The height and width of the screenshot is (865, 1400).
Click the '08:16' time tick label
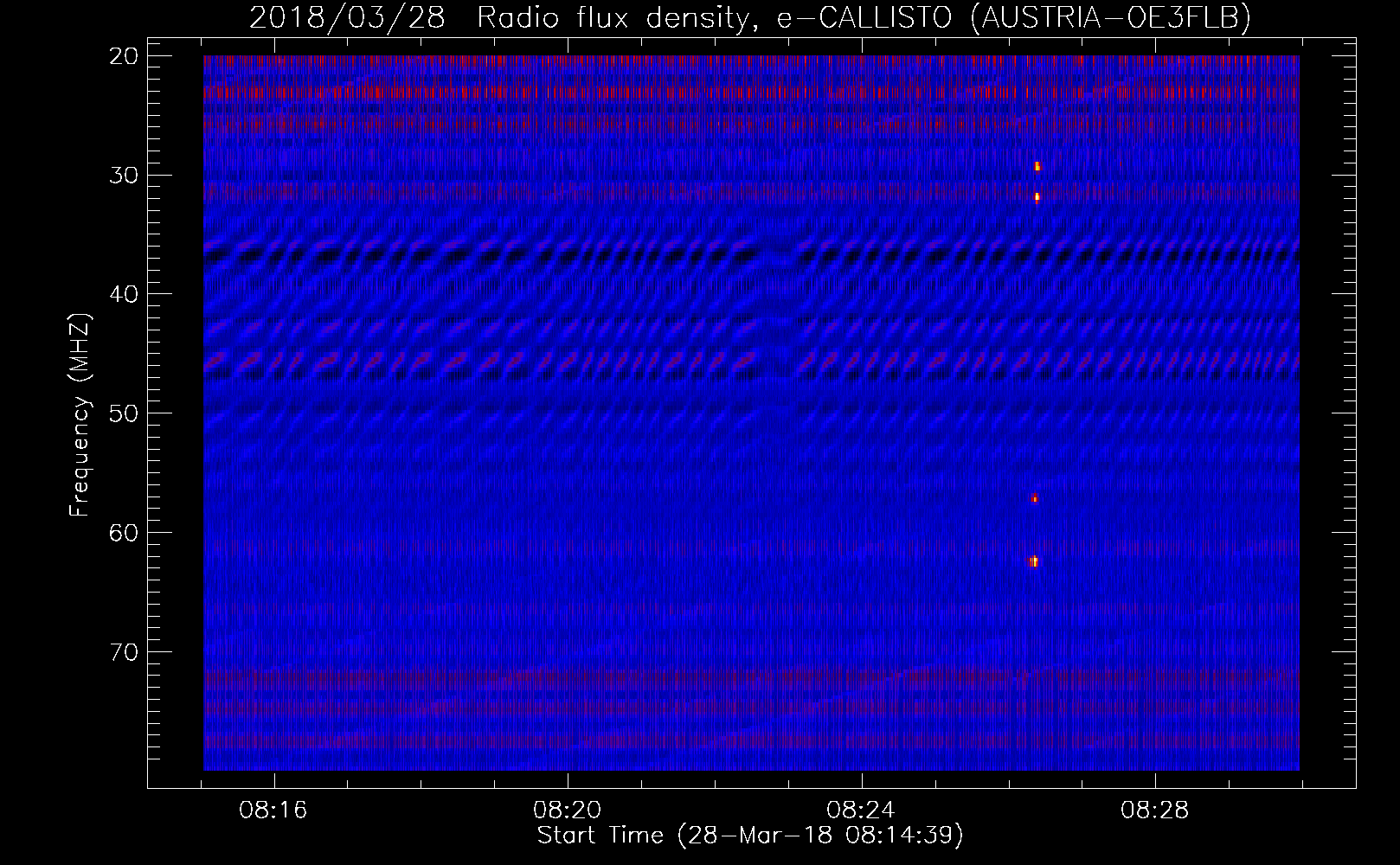(x=274, y=811)
